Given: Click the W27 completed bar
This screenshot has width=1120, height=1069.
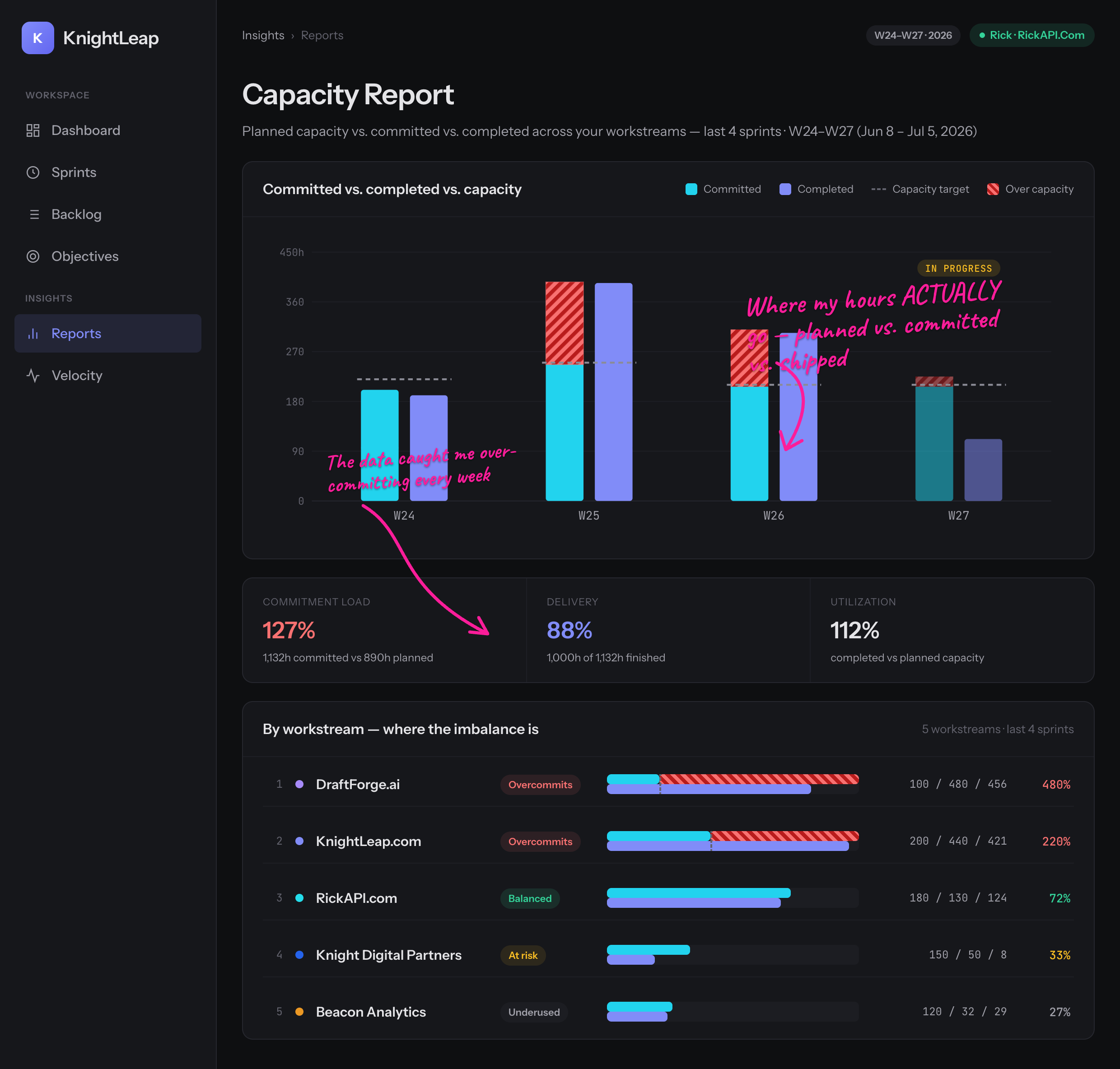Looking at the screenshot, I should [983, 470].
